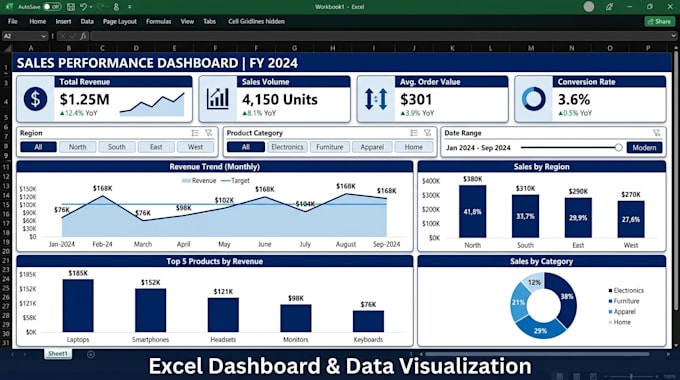The image size is (680, 380).
Task: Select the Sheet1 tab
Action: pyautogui.click(x=58, y=354)
